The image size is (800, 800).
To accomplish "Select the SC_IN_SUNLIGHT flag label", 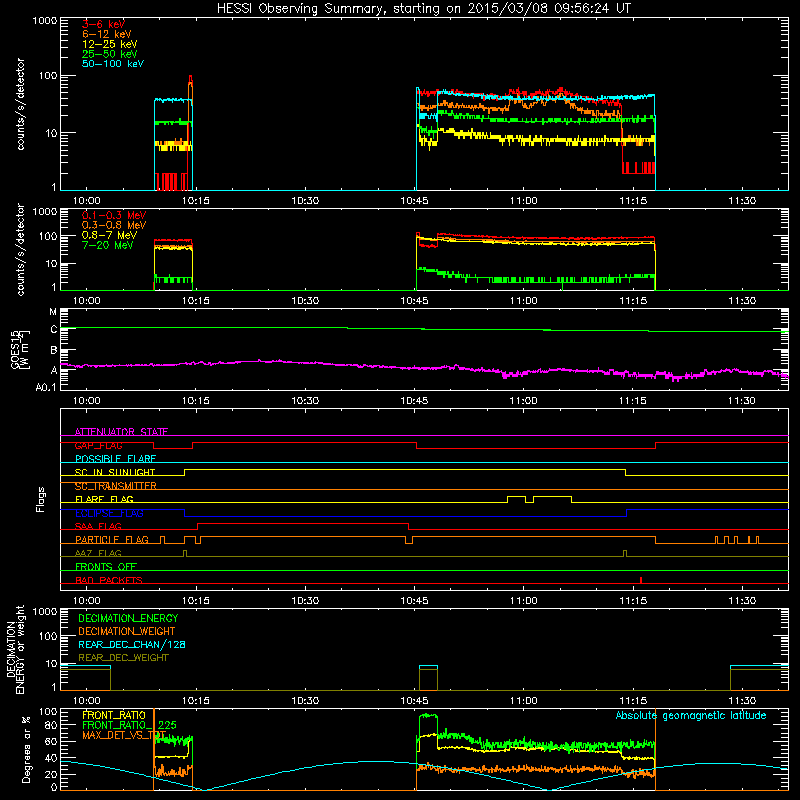I will (x=115, y=472).
